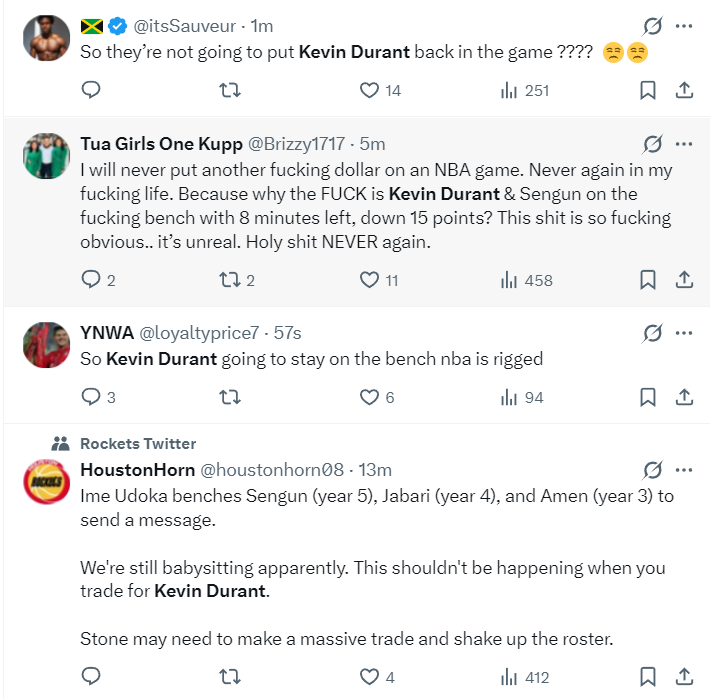Reply to itsSauveur's Kevin Durant tweet
710x699 pixels.
pyautogui.click(x=91, y=91)
